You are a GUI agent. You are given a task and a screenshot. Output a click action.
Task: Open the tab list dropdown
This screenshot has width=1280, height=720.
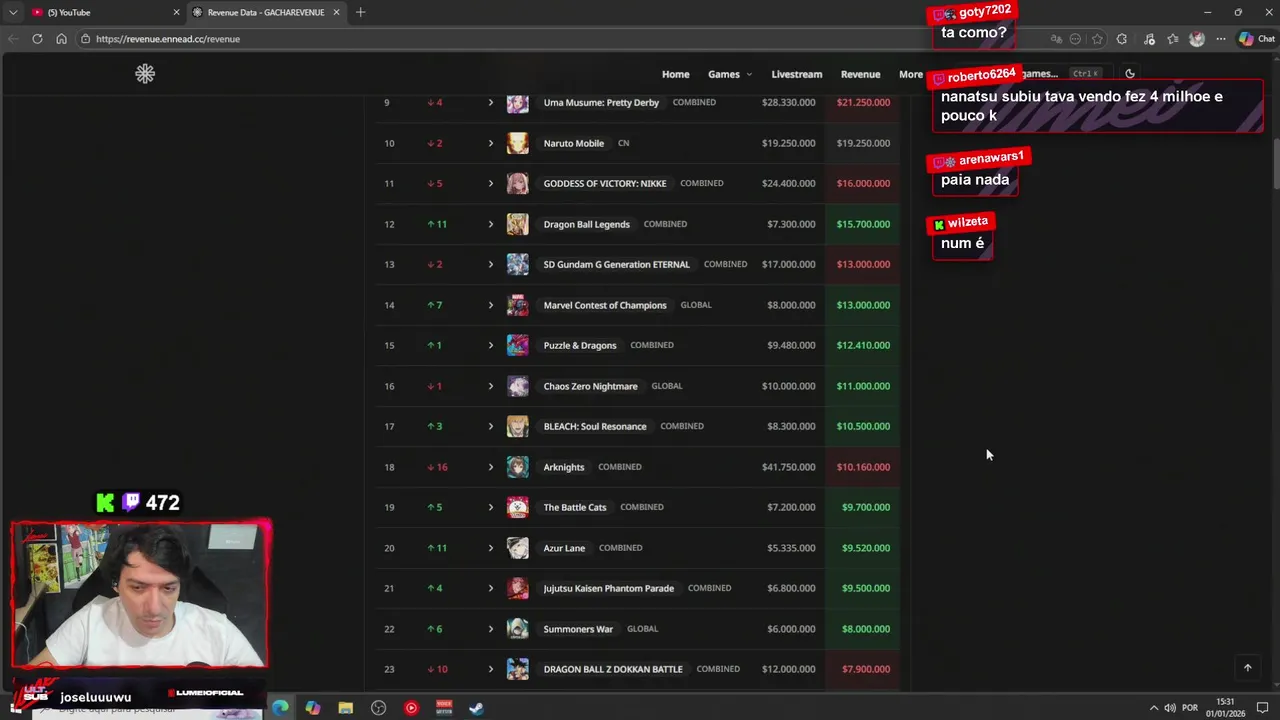coord(13,12)
